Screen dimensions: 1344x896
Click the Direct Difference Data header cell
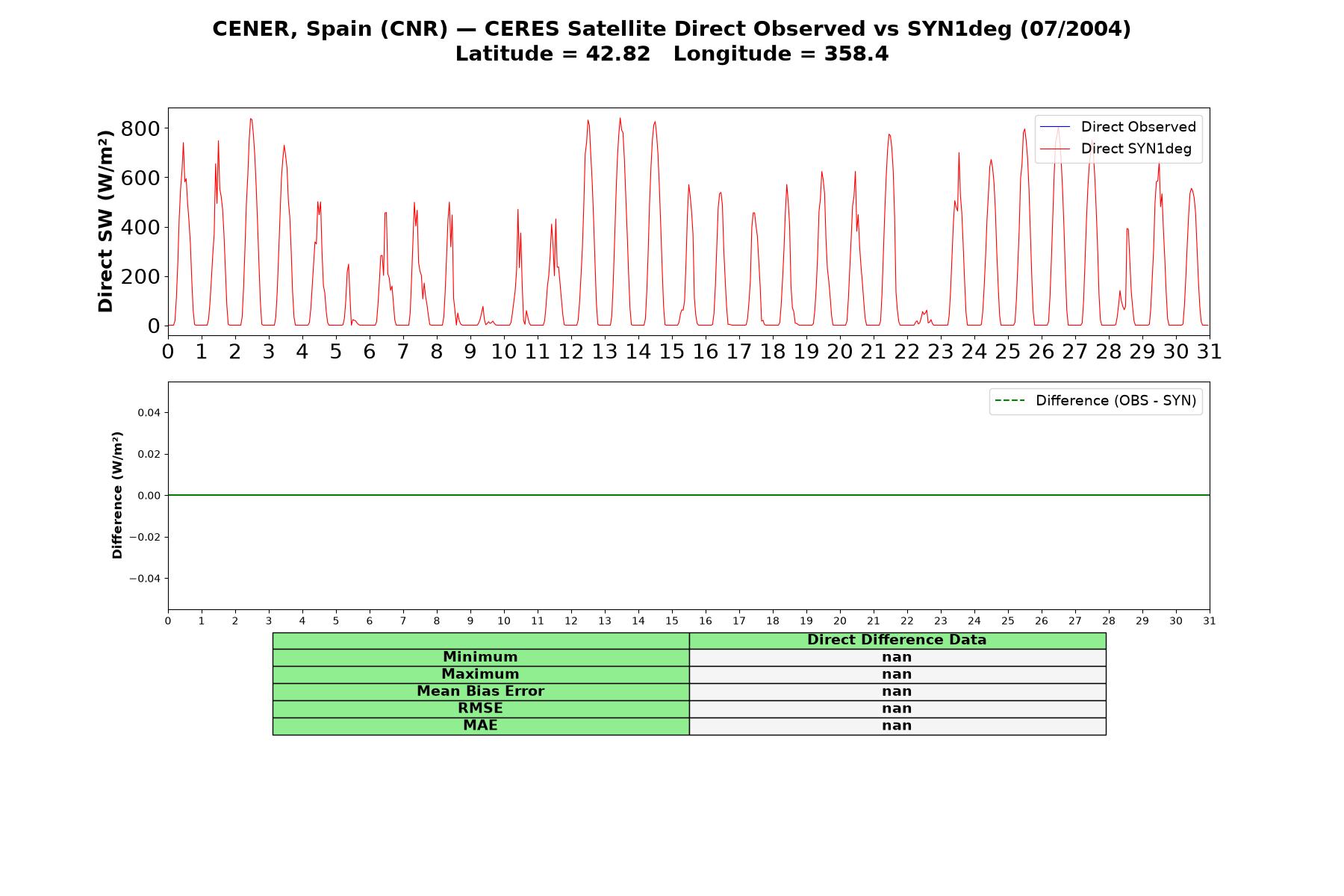point(897,640)
